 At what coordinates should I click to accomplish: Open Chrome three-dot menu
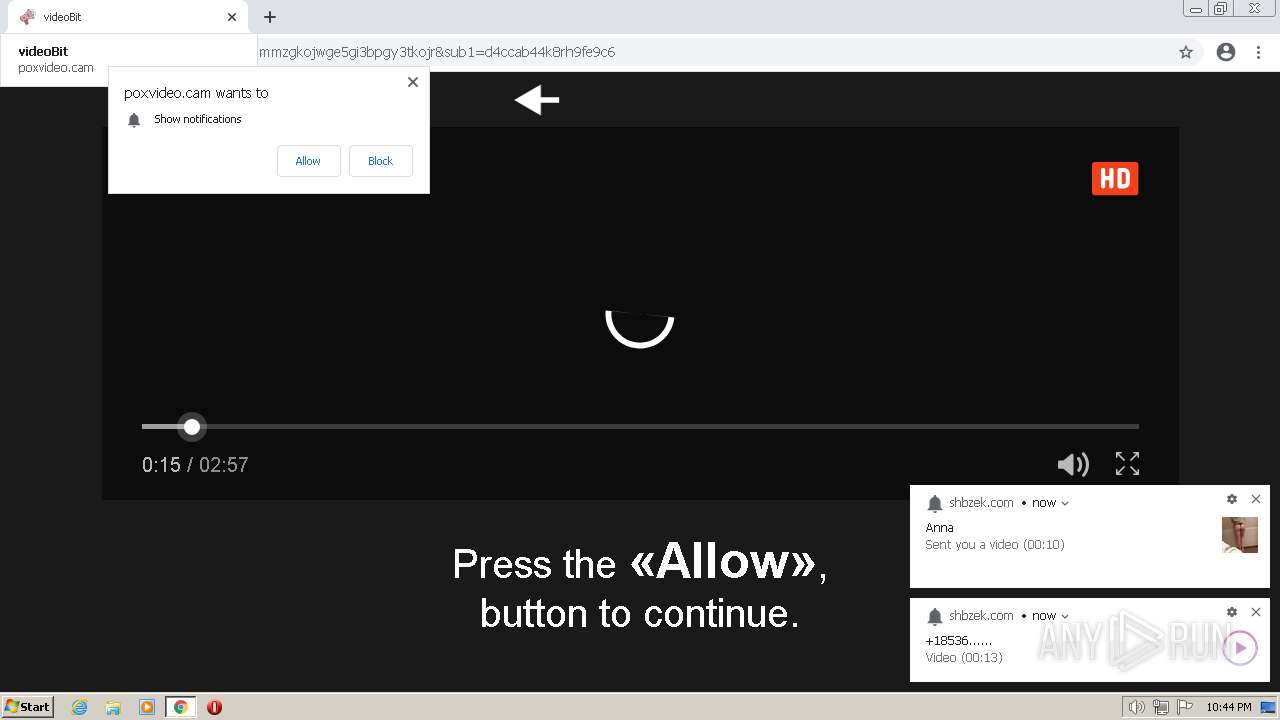coord(1258,52)
